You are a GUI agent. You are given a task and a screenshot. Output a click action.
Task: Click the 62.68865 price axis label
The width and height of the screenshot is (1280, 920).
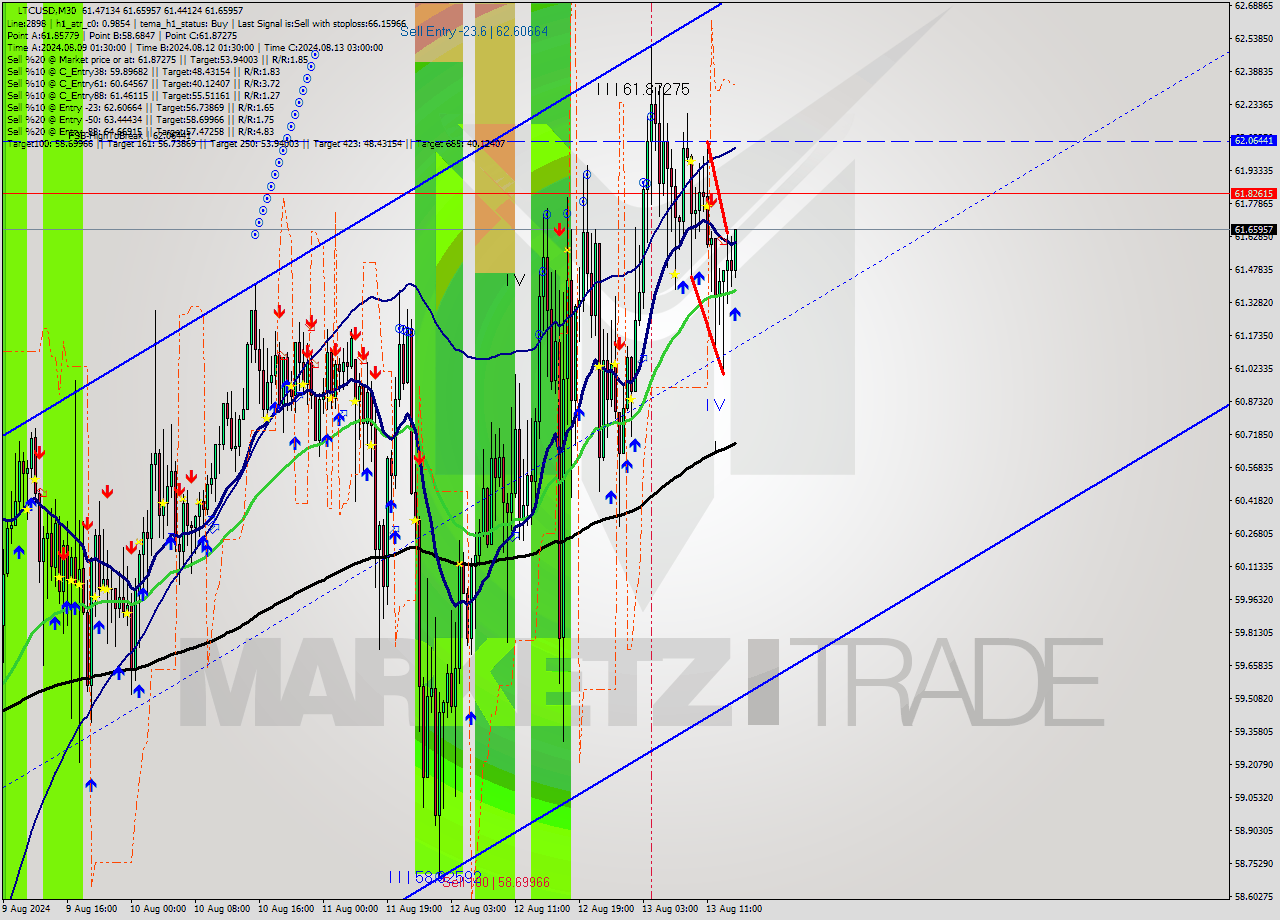point(1254,5)
